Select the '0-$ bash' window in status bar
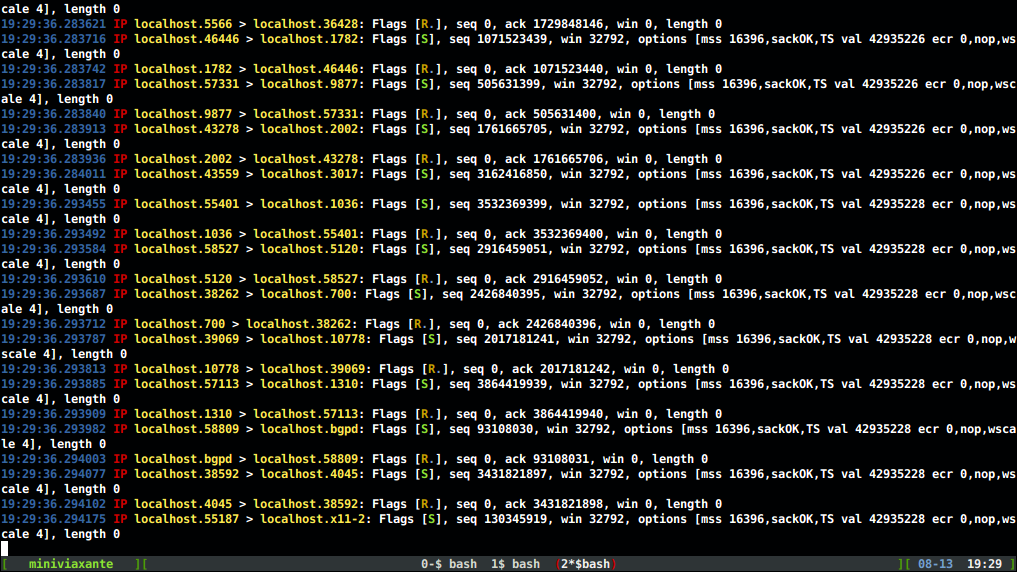The image size is (1017, 572). pyautogui.click(x=449, y=564)
